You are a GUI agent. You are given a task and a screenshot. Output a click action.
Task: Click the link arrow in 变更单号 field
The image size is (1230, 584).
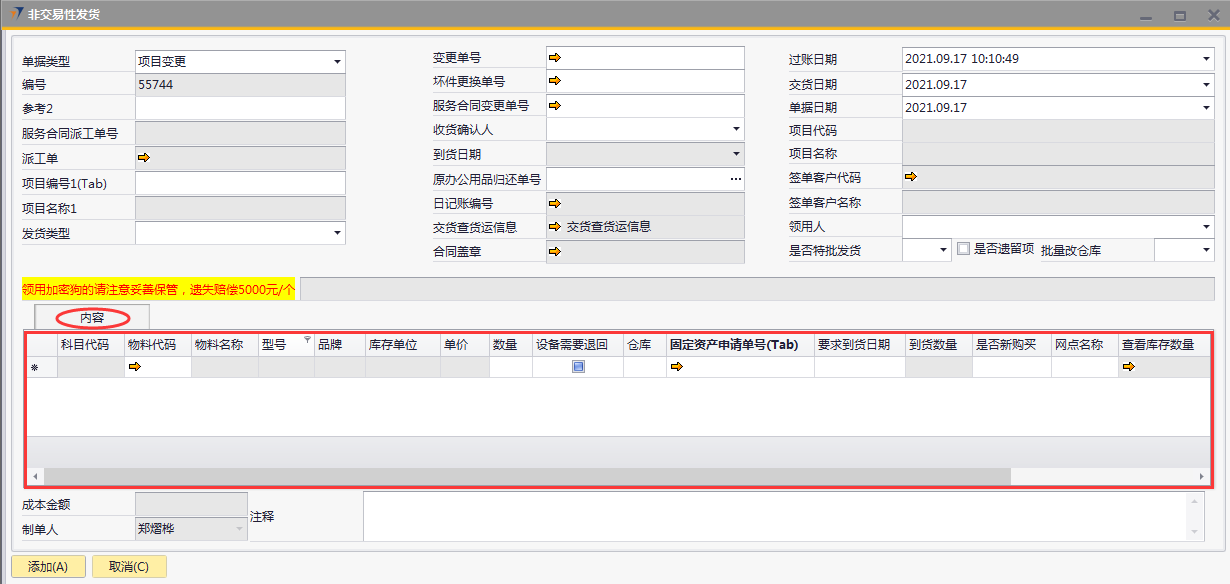555,58
